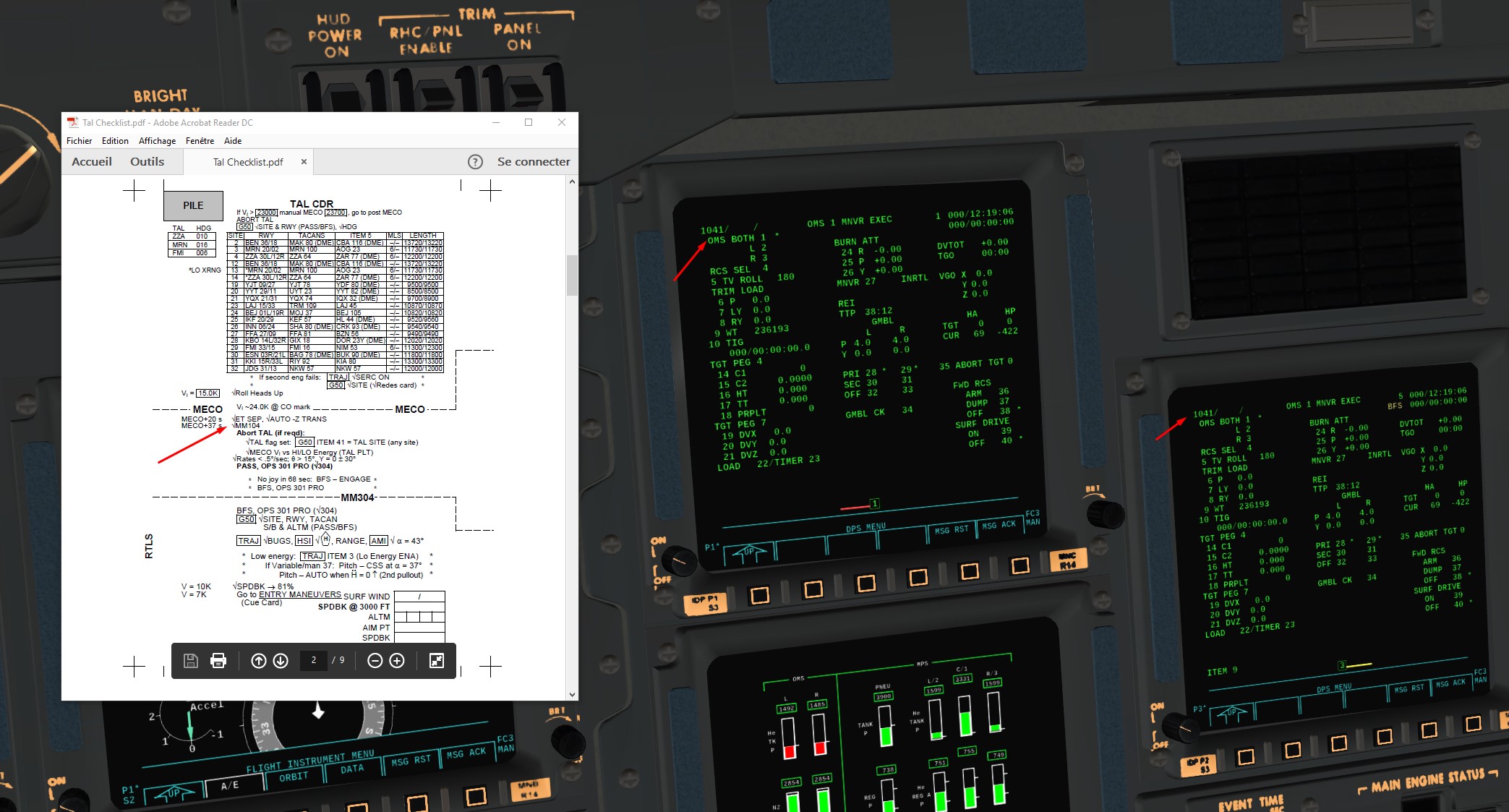Click the print icon in the PDF toolbar
1509x812 pixels.
point(218,660)
